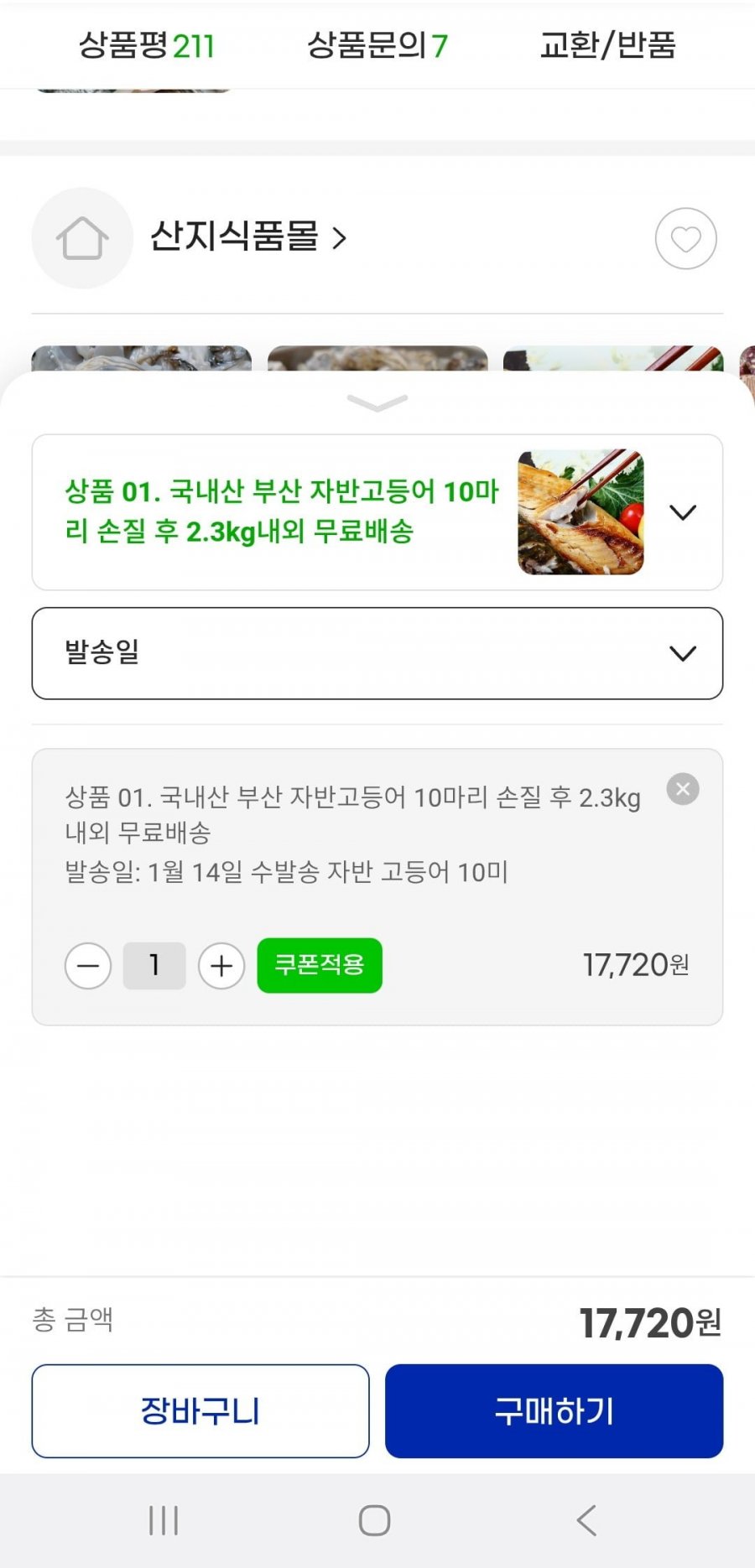Switch to the 상품평 reviews tab

pos(147,45)
